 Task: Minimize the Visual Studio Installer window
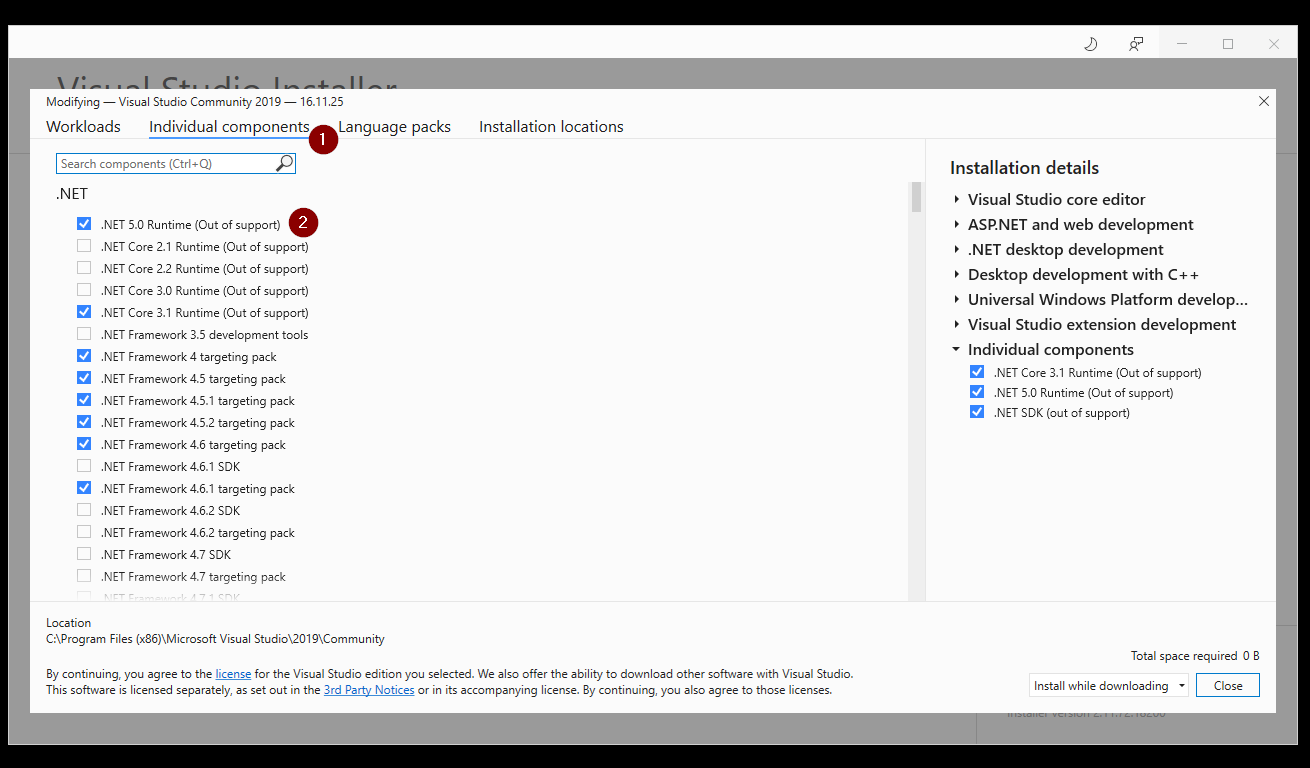click(1182, 44)
